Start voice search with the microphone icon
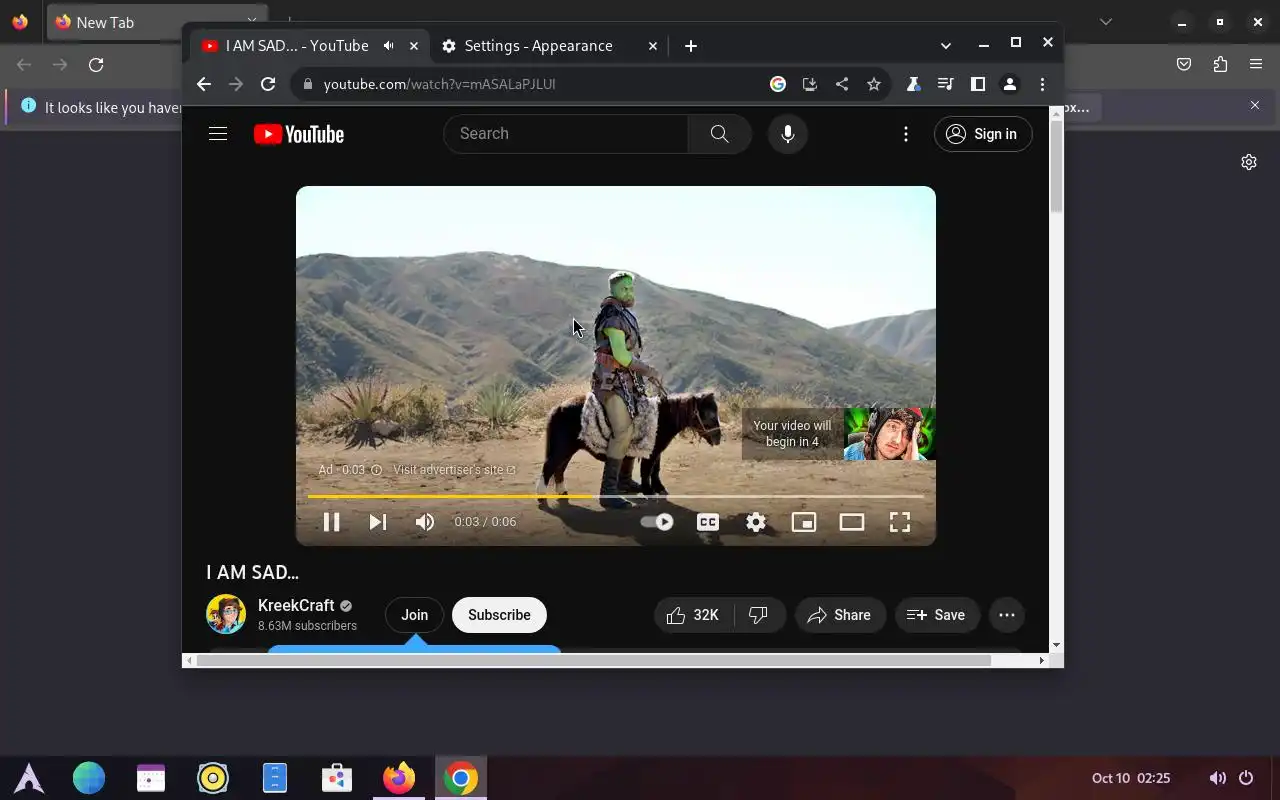This screenshot has width=1280, height=800. [788, 134]
